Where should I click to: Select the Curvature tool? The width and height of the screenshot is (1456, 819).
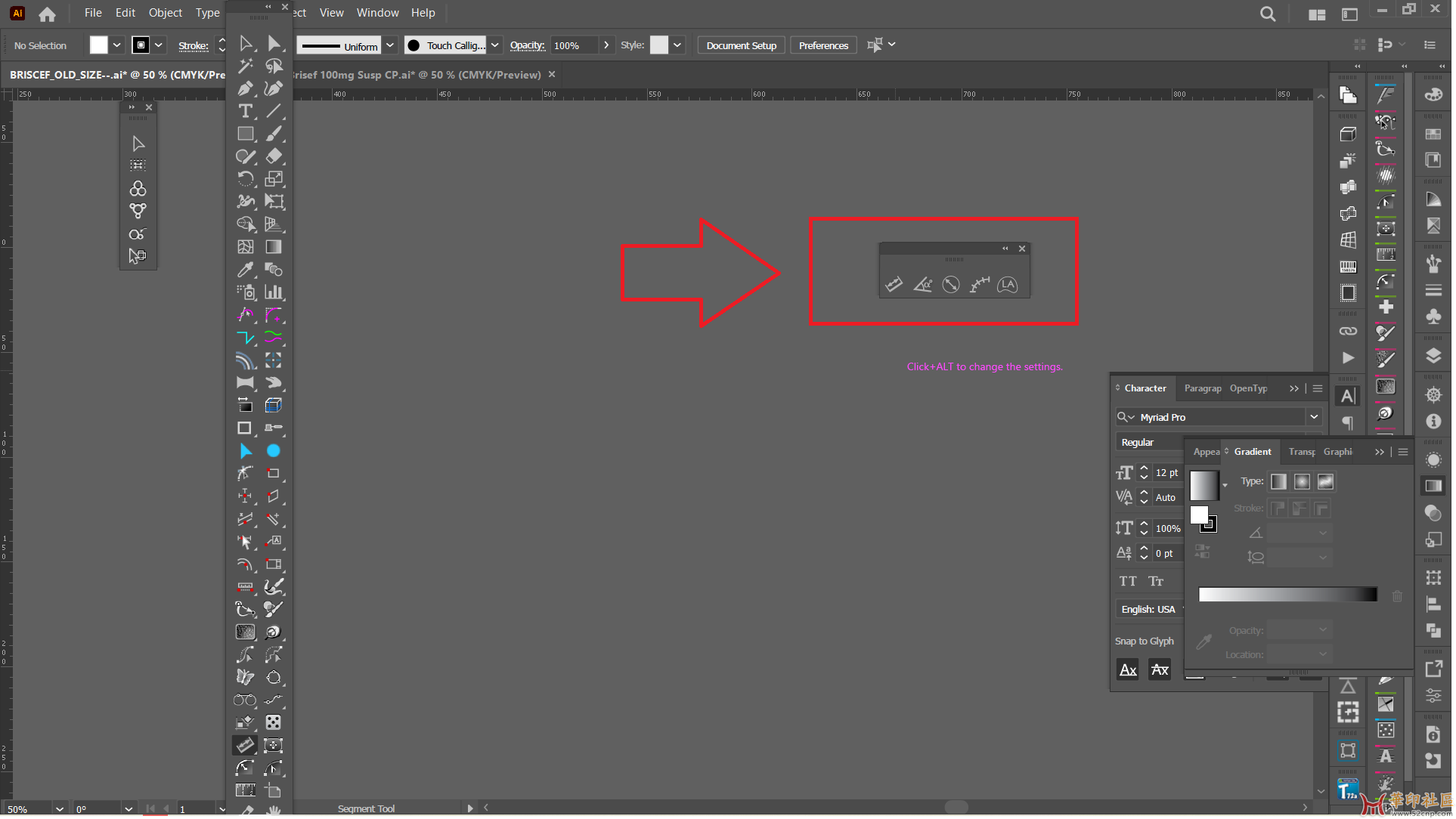pyautogui.click(x=274, y=89)
